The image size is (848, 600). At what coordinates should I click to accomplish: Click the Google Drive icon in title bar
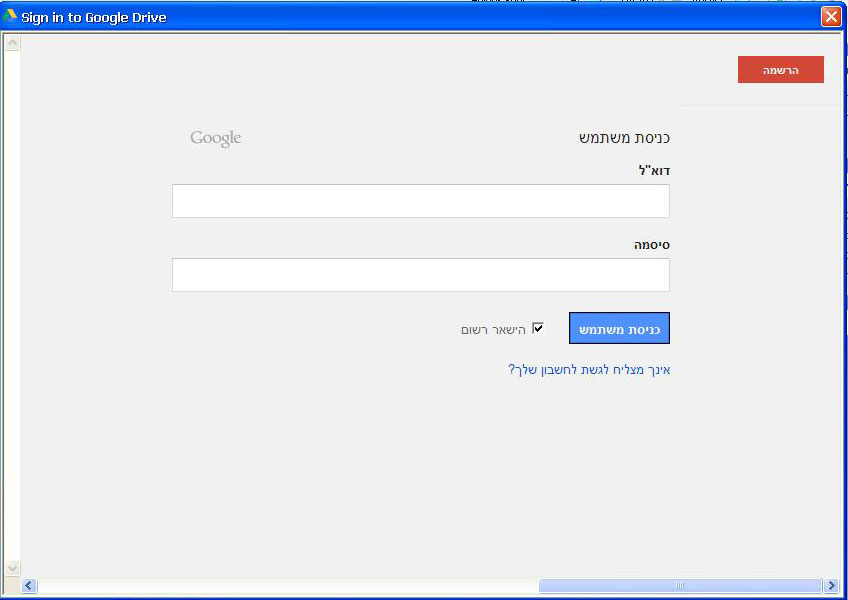click(x=10, y=17)
